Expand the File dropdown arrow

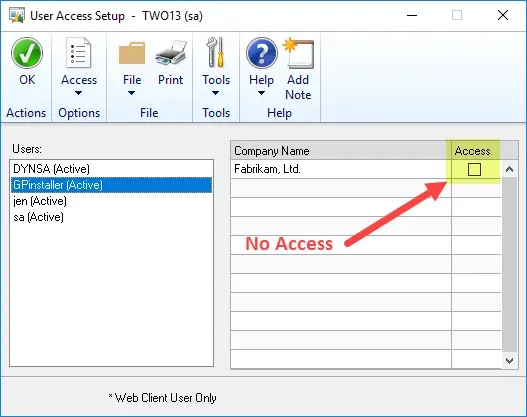pyautogui.click(x=131, y=93)
